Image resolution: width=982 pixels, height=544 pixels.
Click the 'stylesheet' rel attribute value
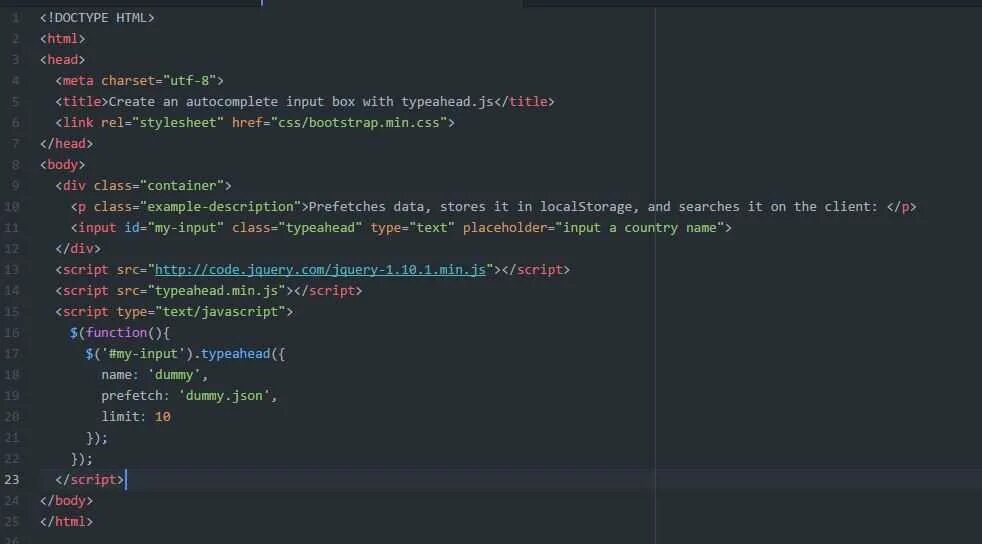tap(178, 123)
